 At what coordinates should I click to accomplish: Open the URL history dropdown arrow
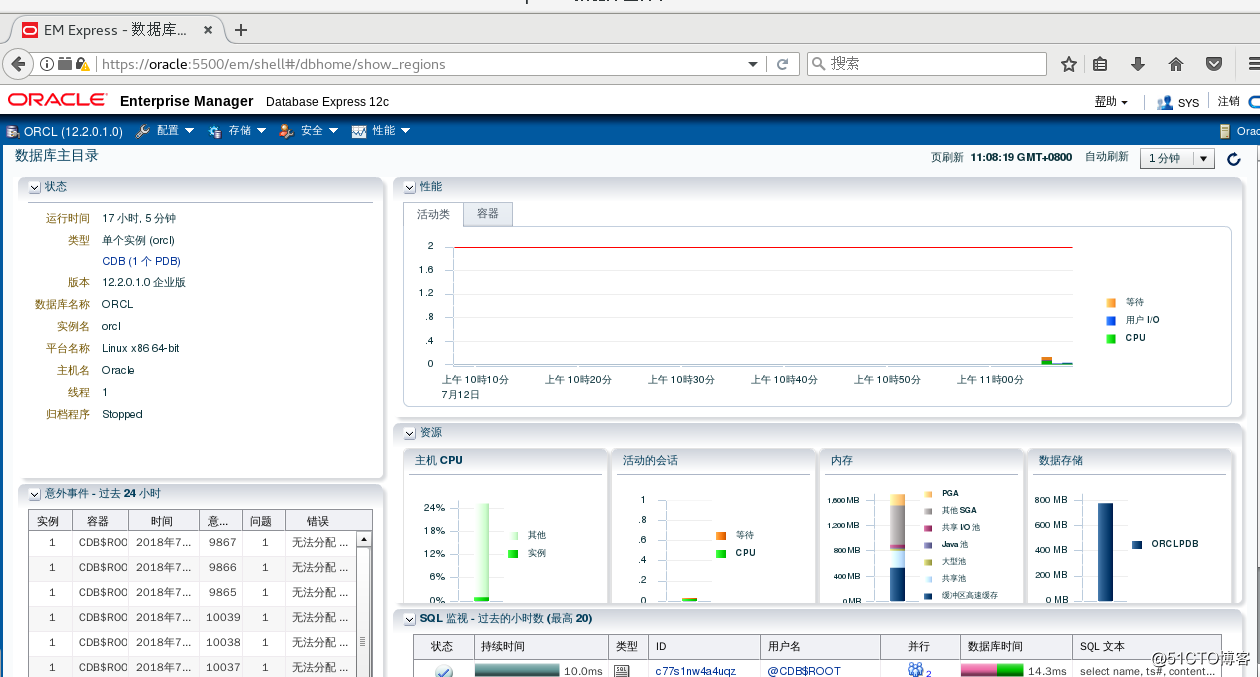[x=753, y=64]
